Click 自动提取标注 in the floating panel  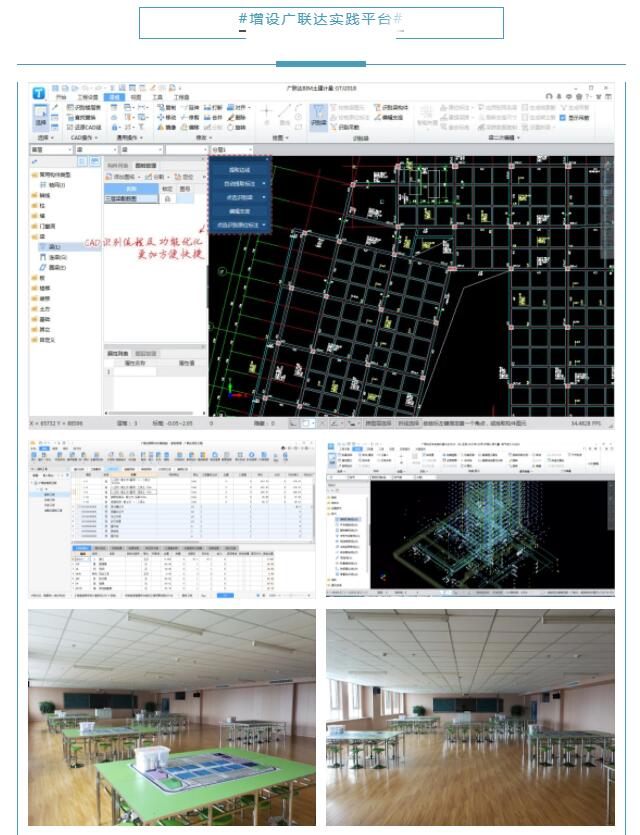pyautogui.click(x=240, y=184)
